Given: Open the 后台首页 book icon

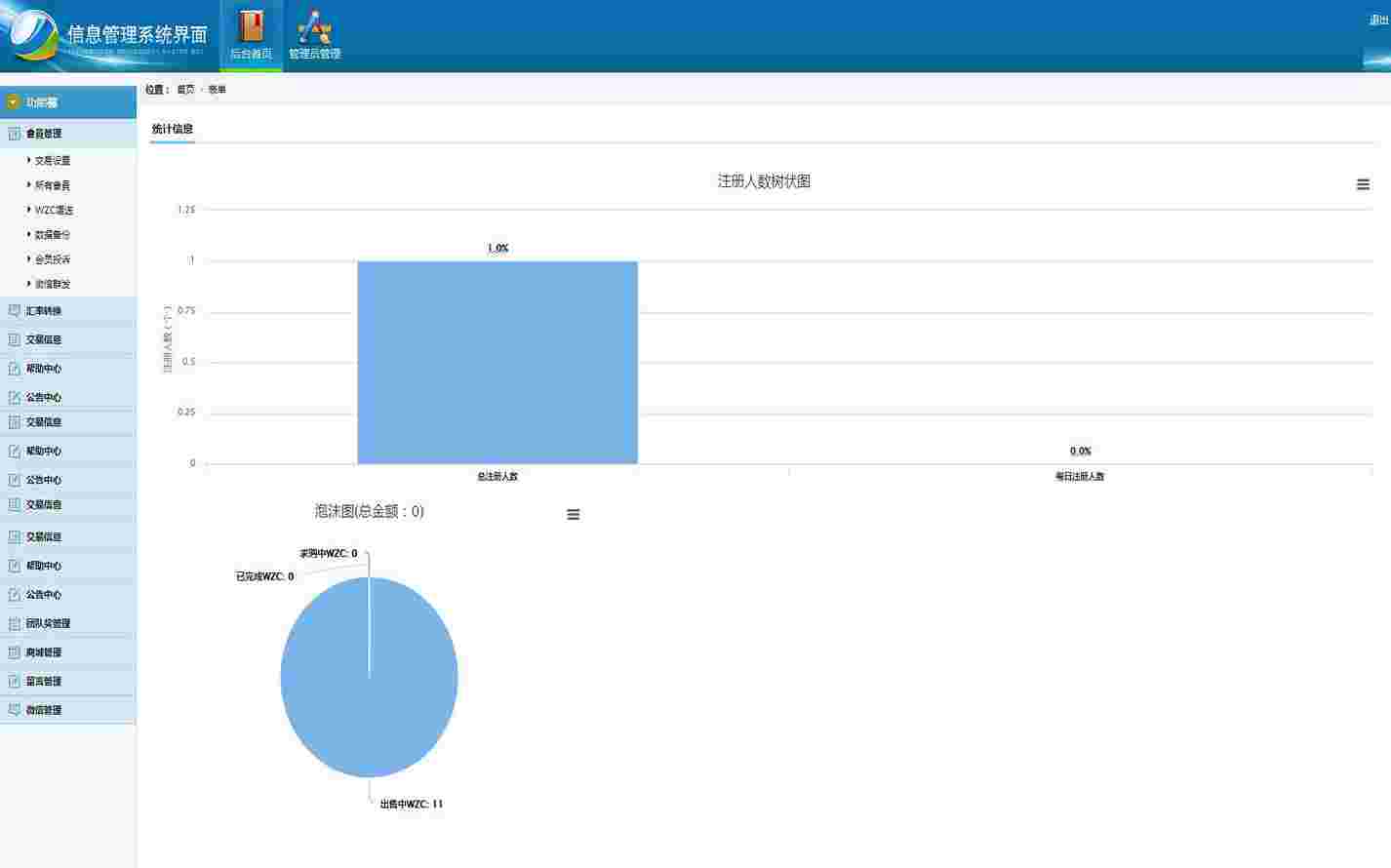Looking at the screenshot, I should tap(251, 26).
